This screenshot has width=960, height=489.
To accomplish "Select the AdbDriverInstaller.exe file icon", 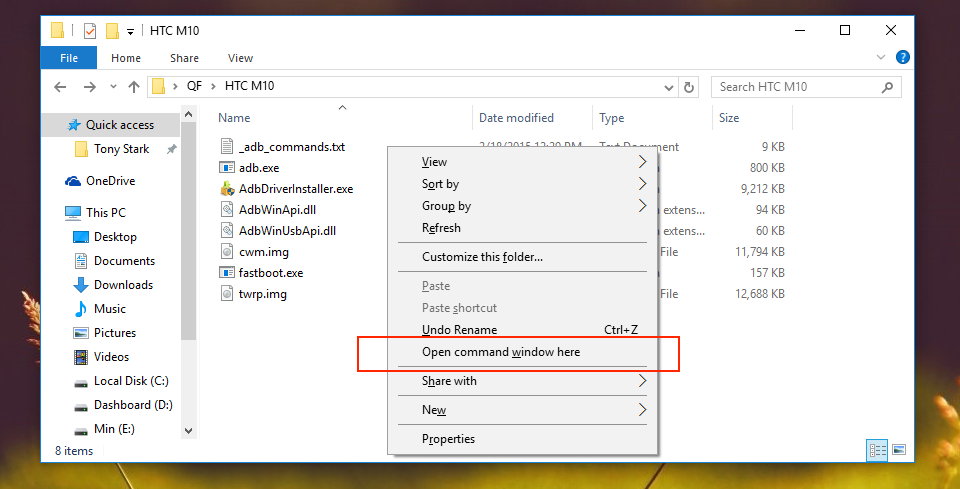I will 228,189.
